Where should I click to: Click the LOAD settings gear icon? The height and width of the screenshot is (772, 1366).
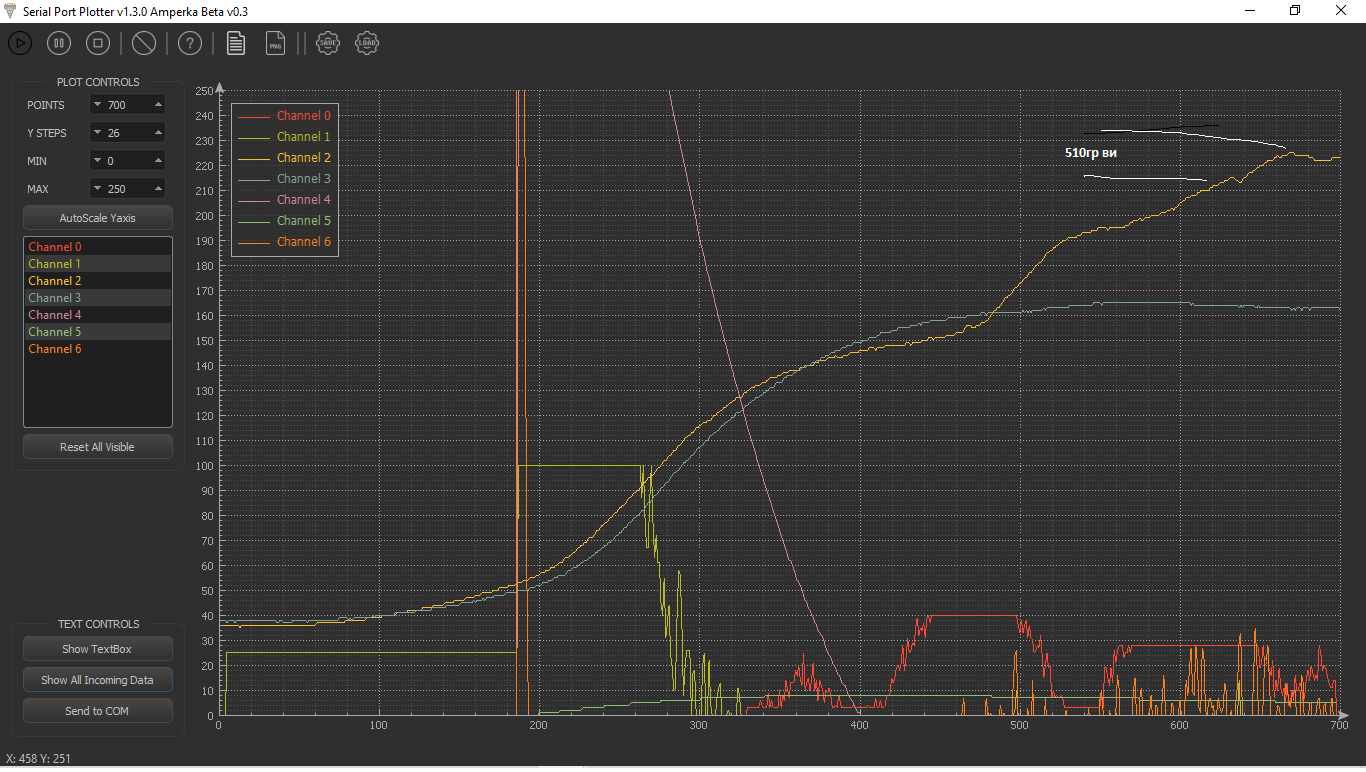(x=367, y=43)
